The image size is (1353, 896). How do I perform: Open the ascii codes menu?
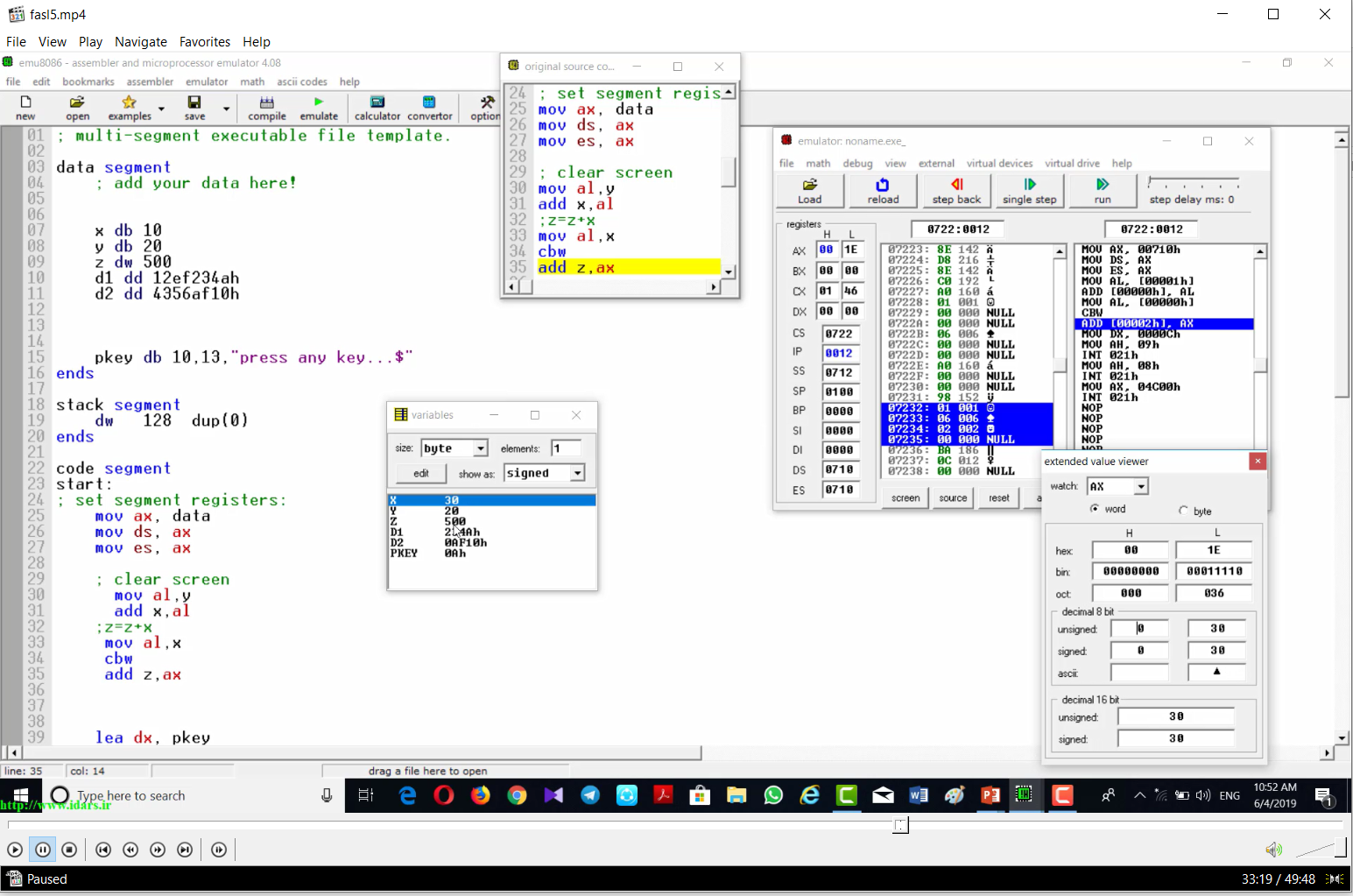(x=302, y=81)
